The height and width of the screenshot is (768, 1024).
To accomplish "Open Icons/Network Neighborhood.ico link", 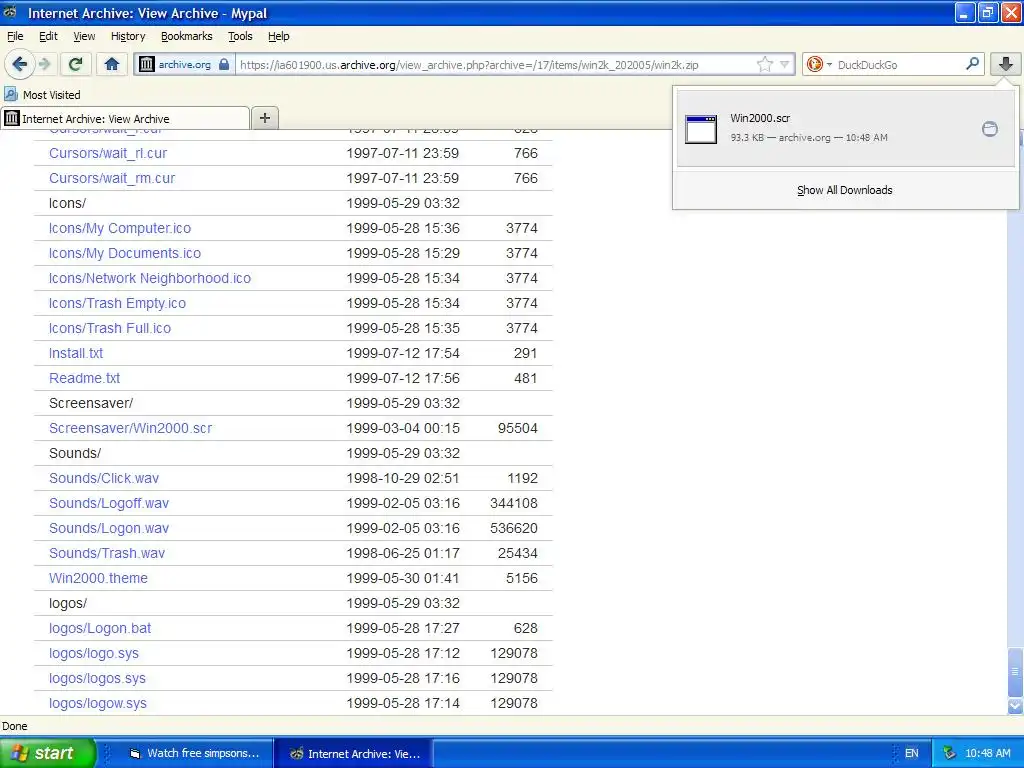I will (150, 278).
